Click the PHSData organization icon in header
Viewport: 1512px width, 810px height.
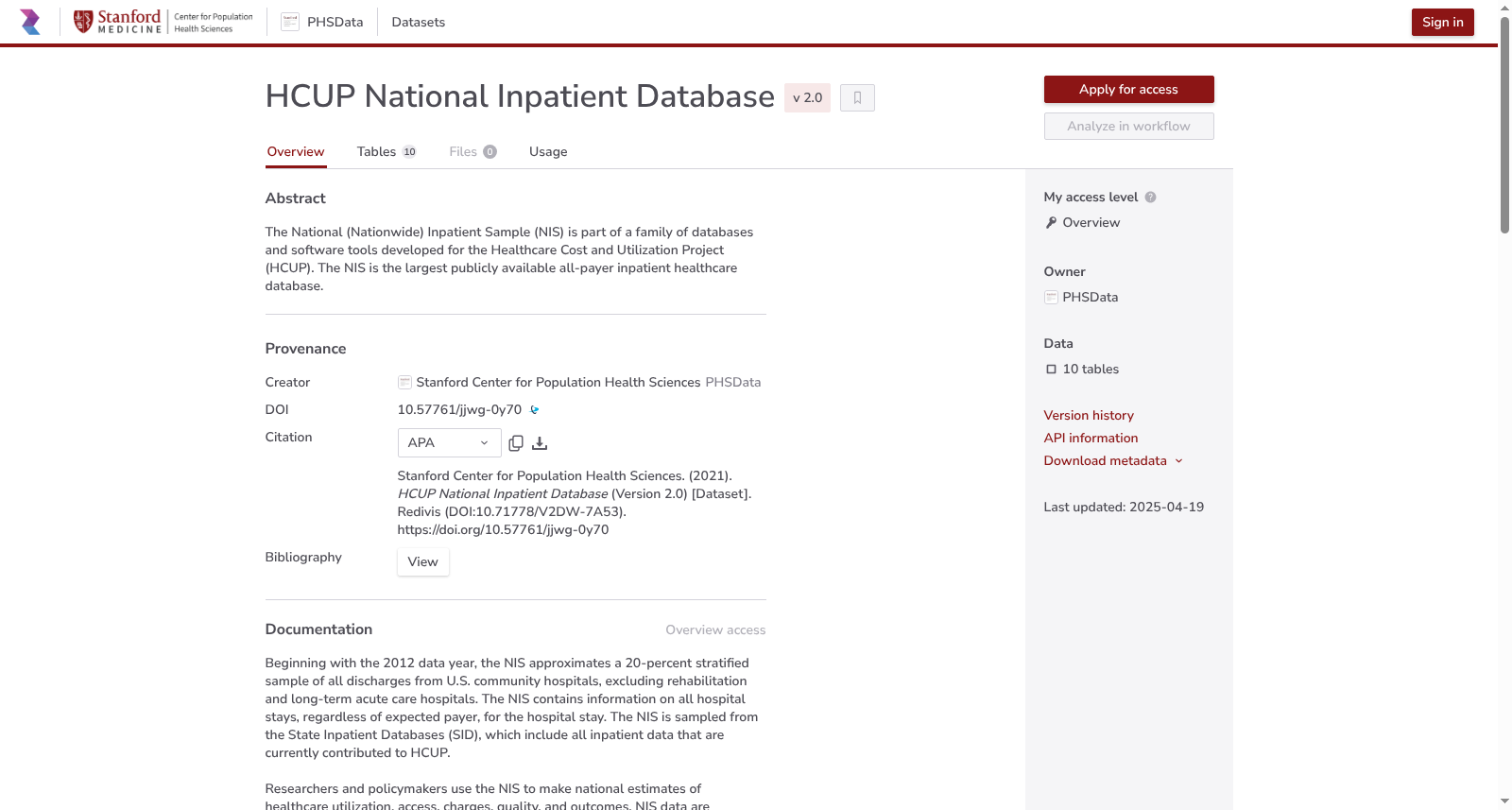290,22
